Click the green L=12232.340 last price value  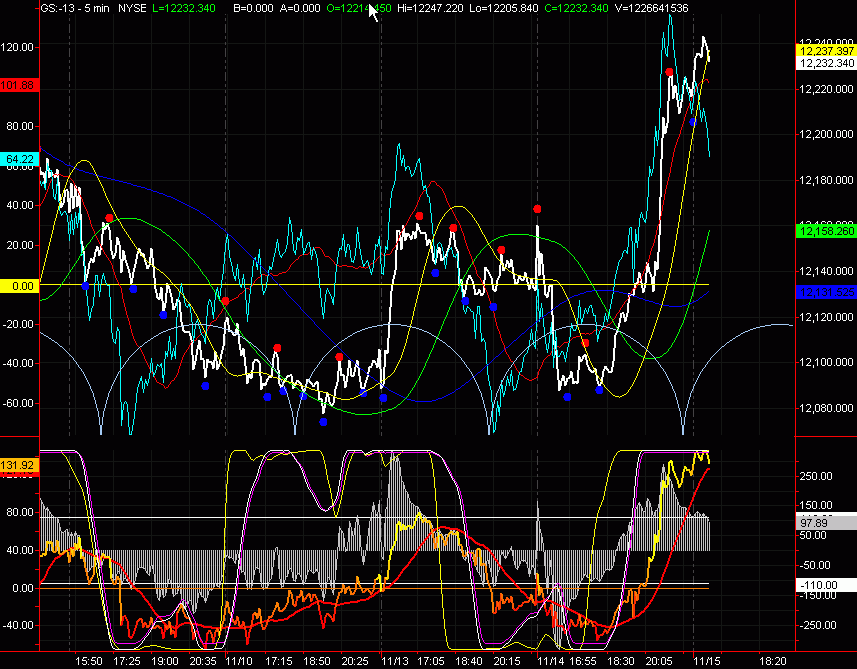point(184,8)
